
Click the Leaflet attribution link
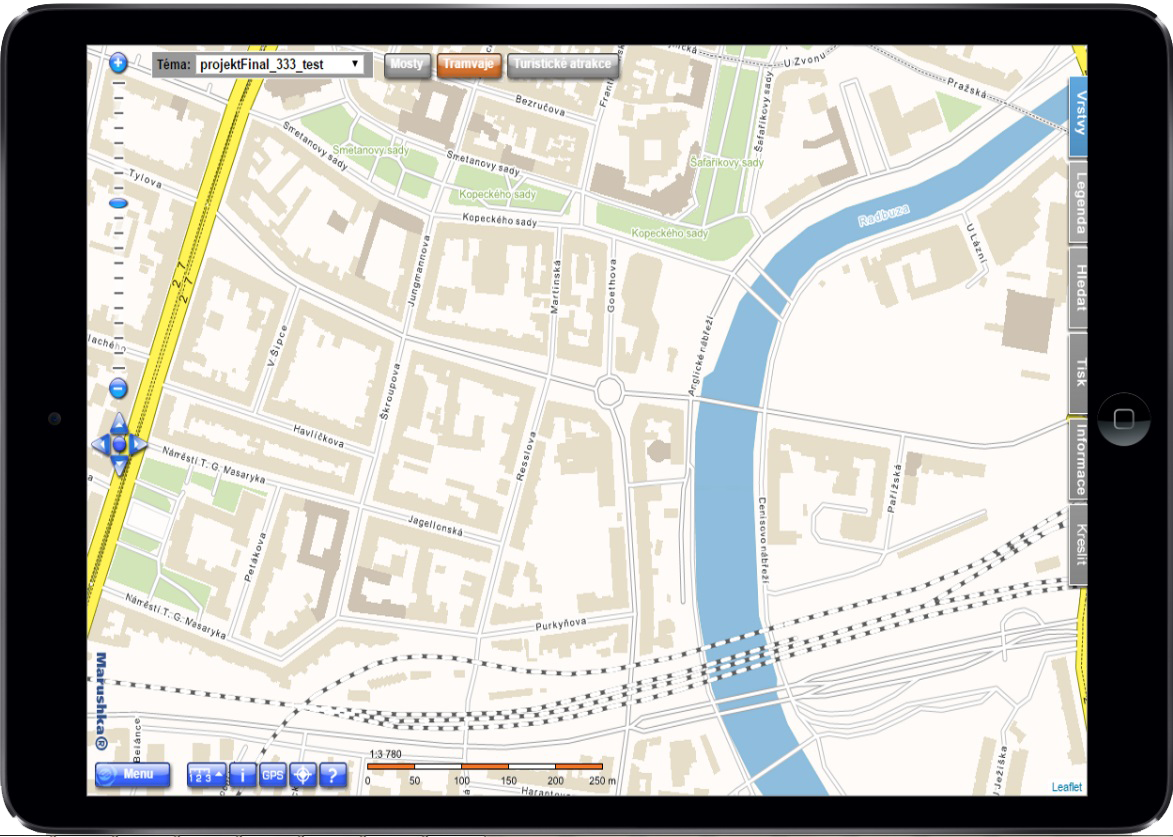(1067, 787)
